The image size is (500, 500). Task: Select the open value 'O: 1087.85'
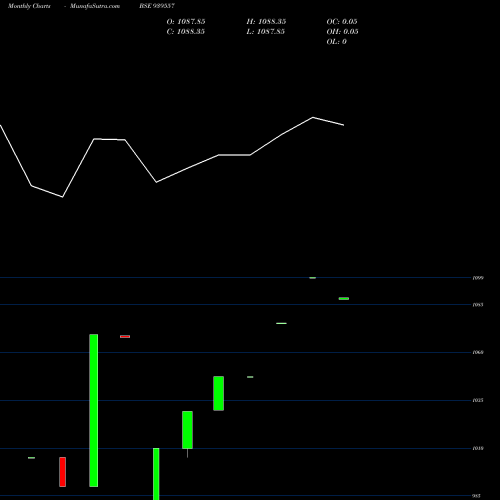coord(186,22)
